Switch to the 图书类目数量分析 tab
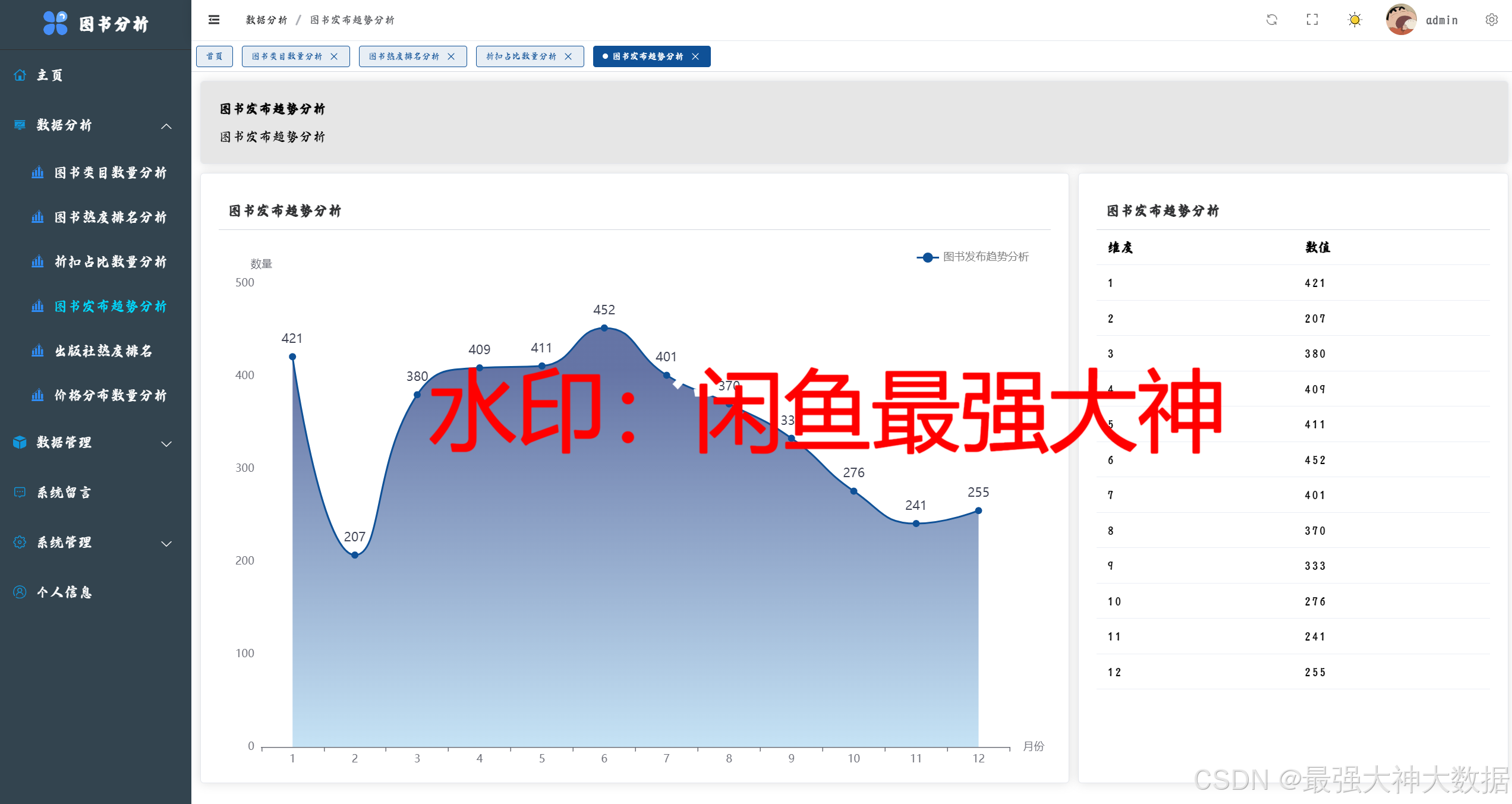Image resolution: width=1512 pixels, height=804 pixels. 287,56
